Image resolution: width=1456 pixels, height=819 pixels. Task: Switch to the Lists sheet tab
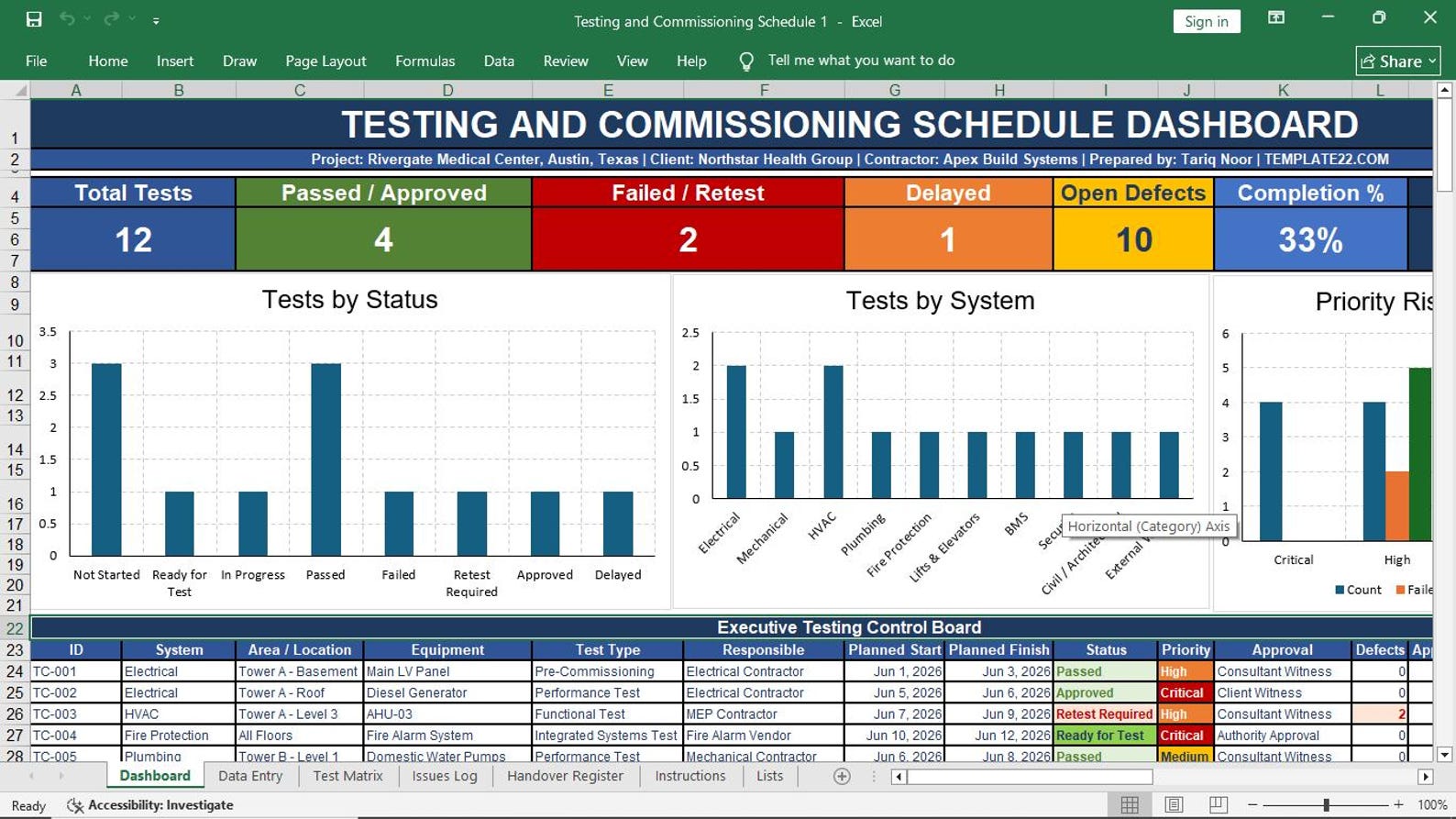click(x=769, y=776)
